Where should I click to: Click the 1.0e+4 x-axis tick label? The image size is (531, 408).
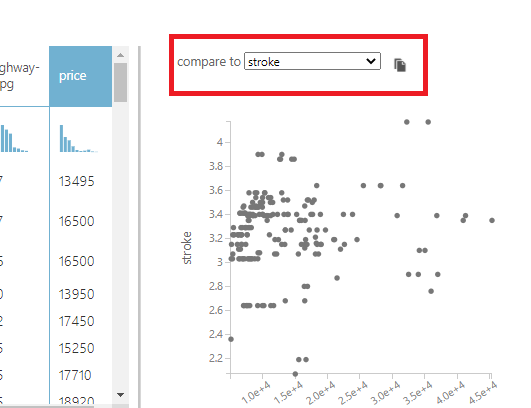point(256,392)
